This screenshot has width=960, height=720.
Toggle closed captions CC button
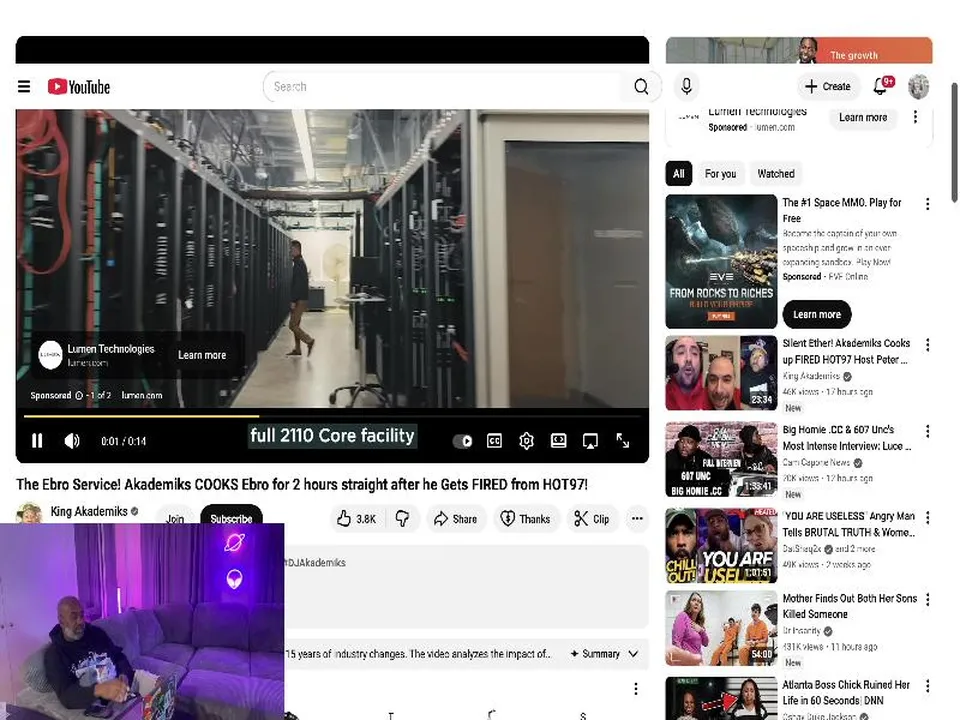(494, 441)
